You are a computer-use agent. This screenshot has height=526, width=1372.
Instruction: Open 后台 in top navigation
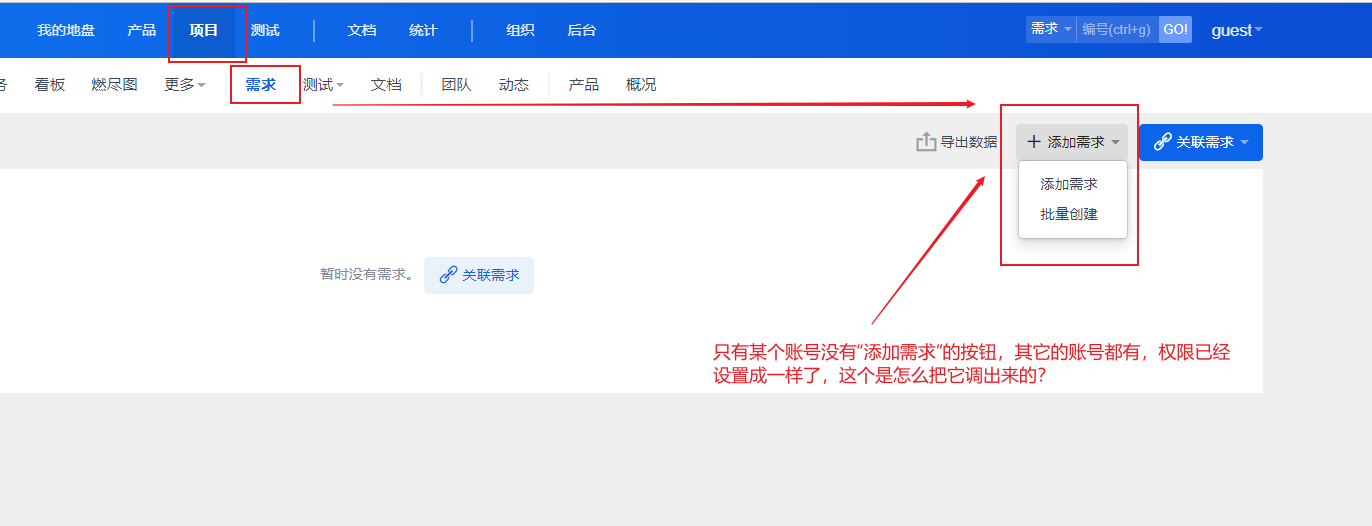(581, 30)
